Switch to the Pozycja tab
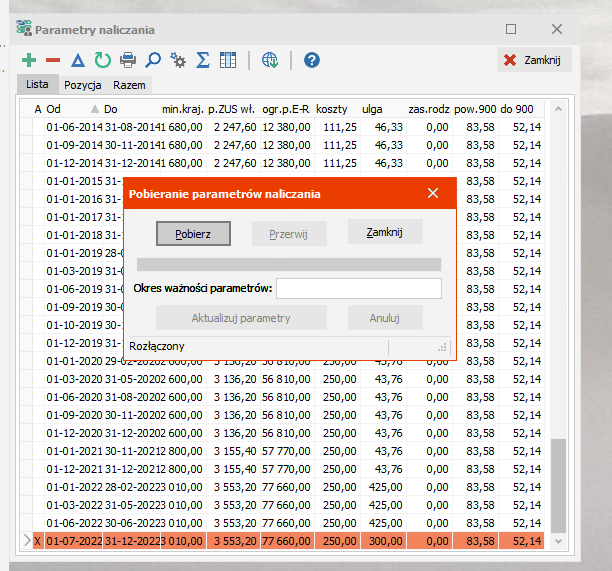612x571 pixels. [x=83, y=85]
